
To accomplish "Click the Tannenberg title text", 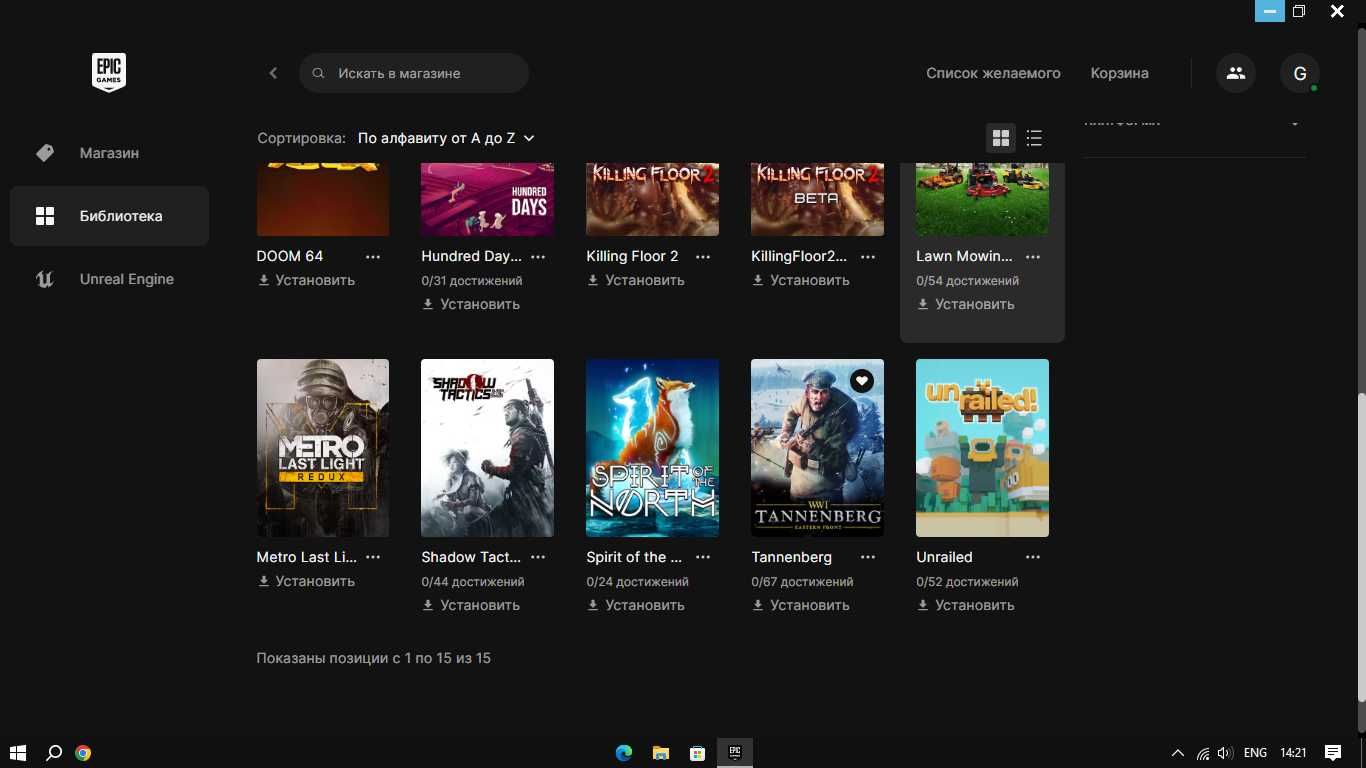I will 792,557.
